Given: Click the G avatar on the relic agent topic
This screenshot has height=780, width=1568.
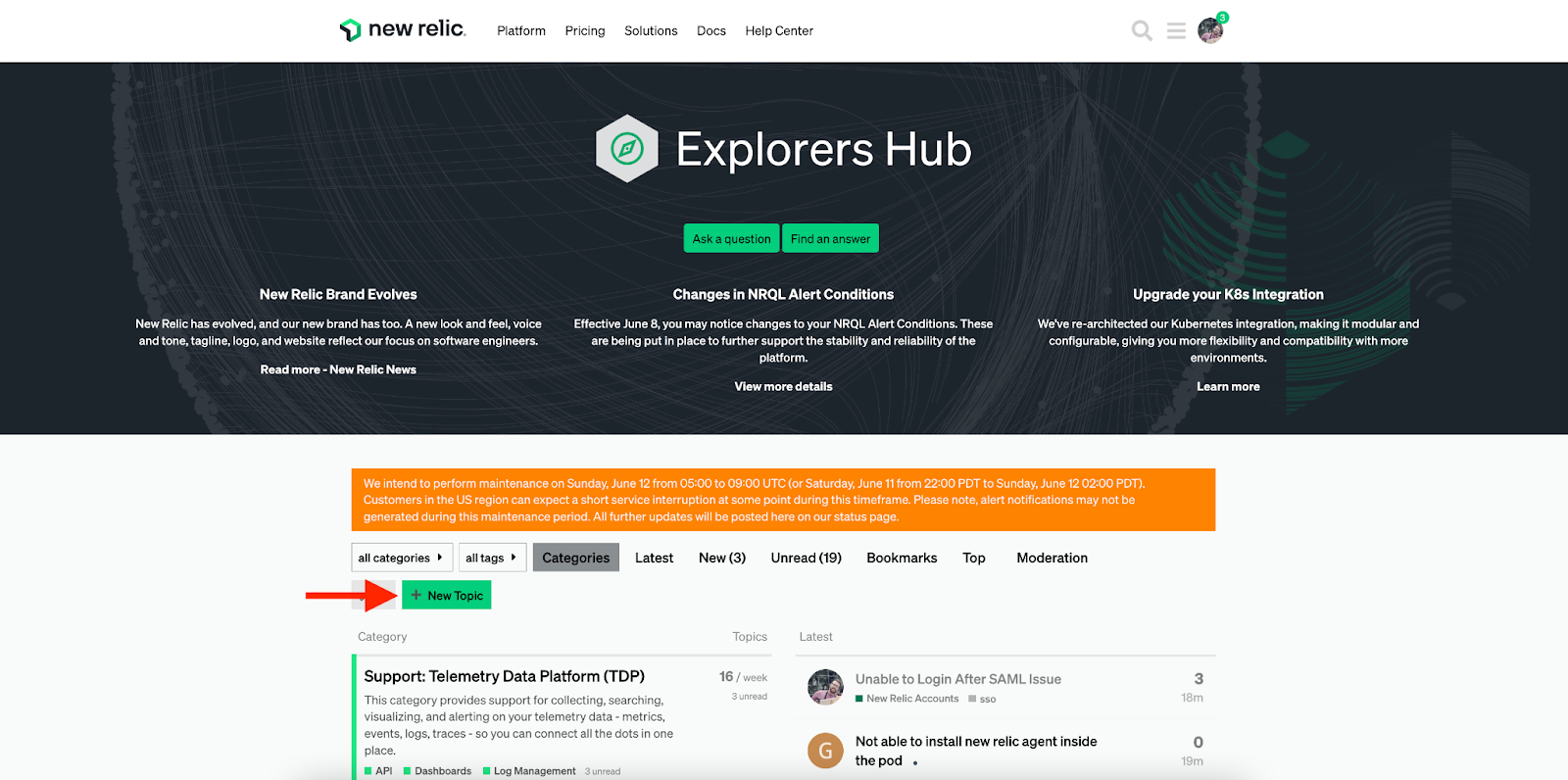Looking at the screenshot, I should pos(825,751).
